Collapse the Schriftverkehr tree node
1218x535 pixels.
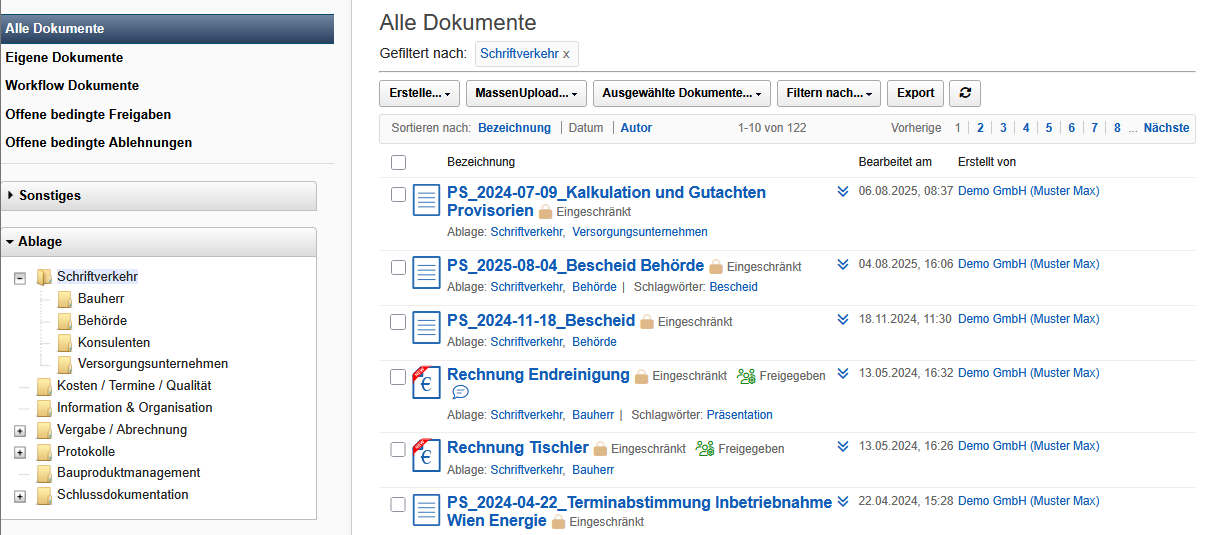[x=20, y=278]
